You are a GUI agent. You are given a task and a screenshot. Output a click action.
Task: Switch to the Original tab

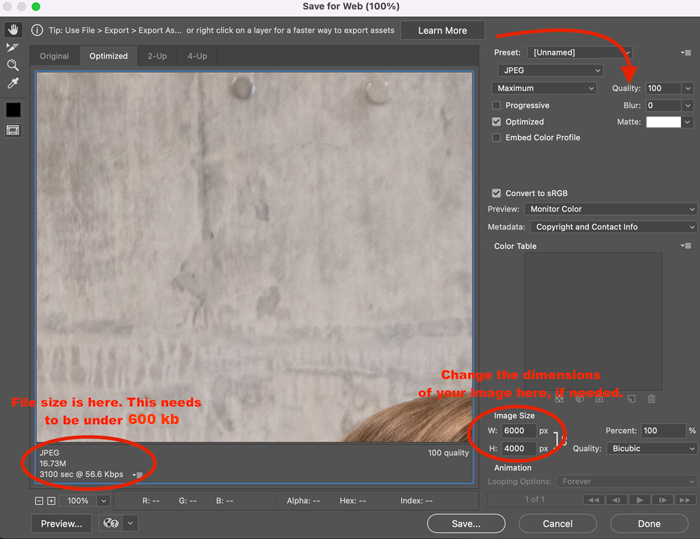pyautogui.click(x=54, y=56)
